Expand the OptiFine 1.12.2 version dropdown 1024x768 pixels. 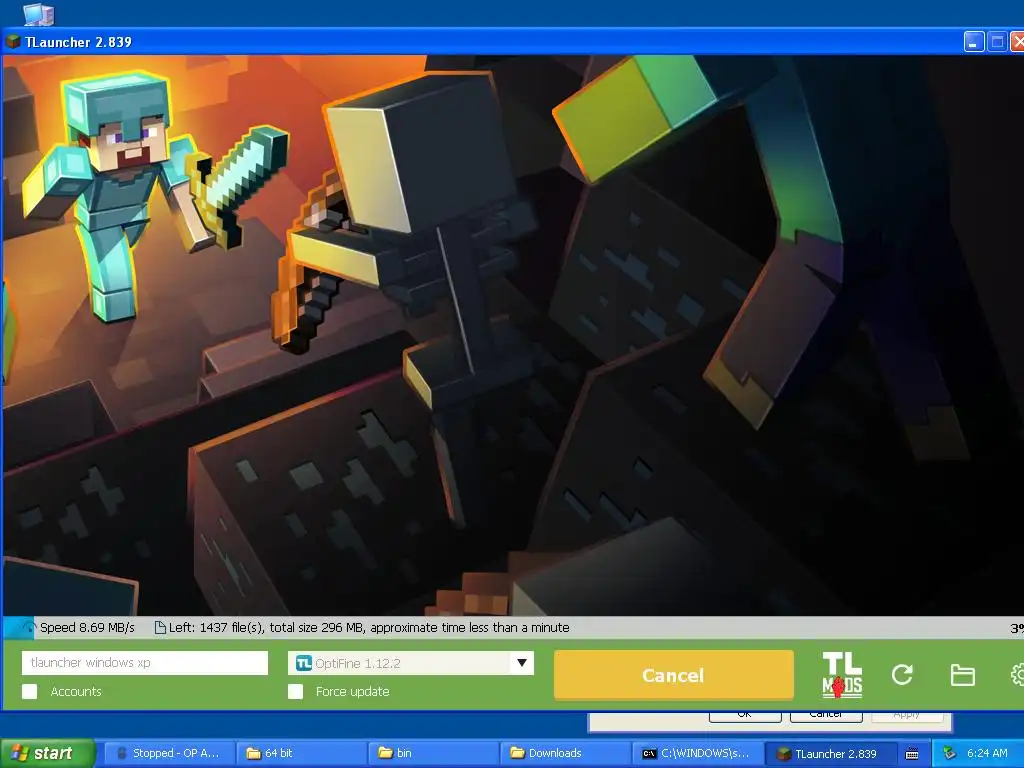click(522, 663)
